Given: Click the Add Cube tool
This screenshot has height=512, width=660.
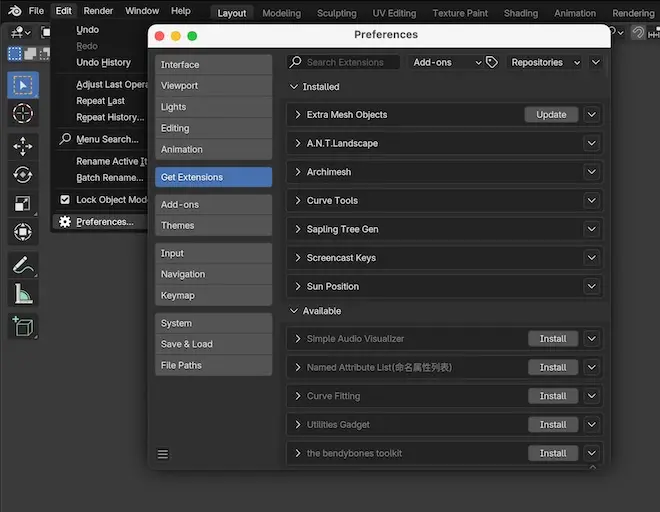Looking at the screenshot, I should [x=22, y=326].
